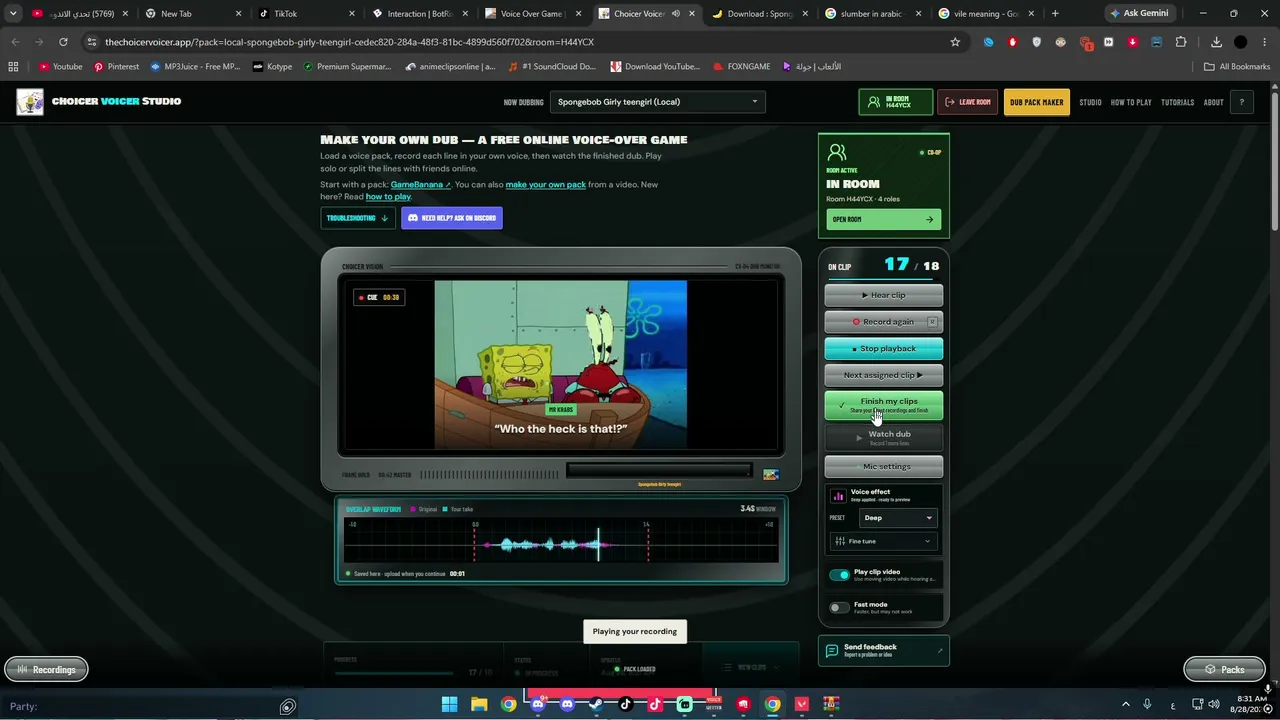Click the Open Room button
Screen dimensions: 1280x720
(884, 220)
